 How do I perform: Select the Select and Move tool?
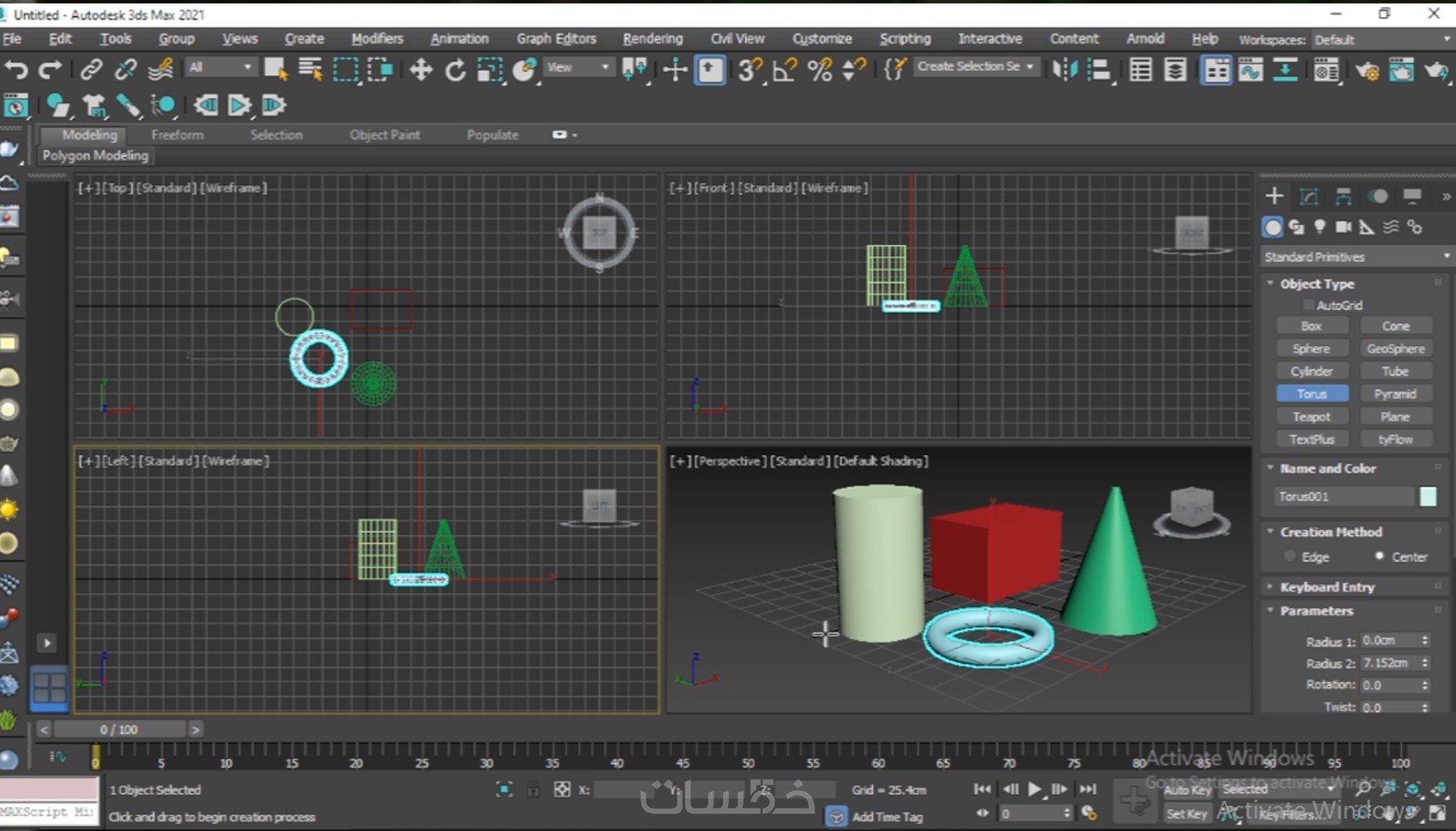pyautogui.click(x=421, y=69)
